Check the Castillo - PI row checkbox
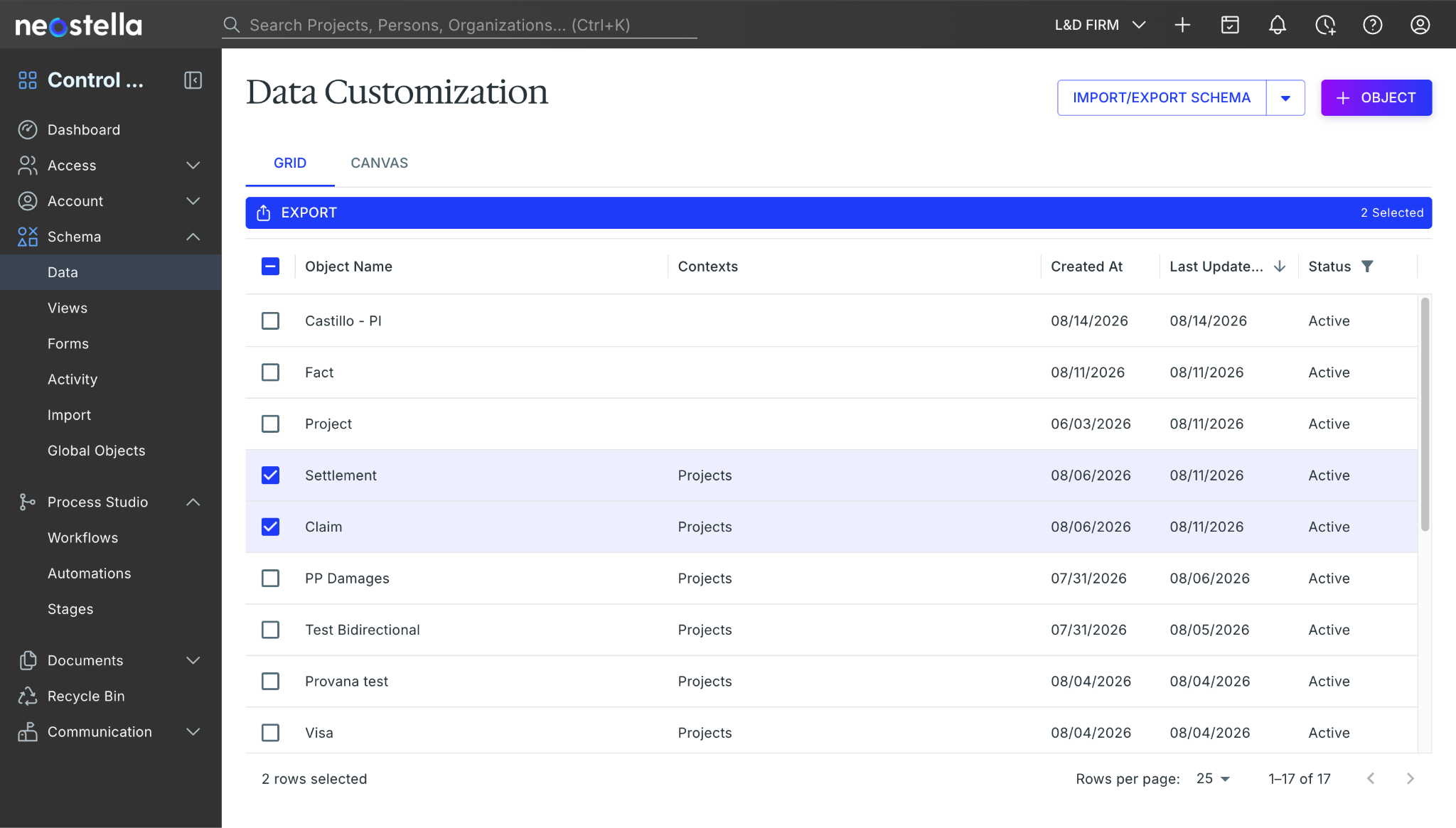 tap(270, 321)
